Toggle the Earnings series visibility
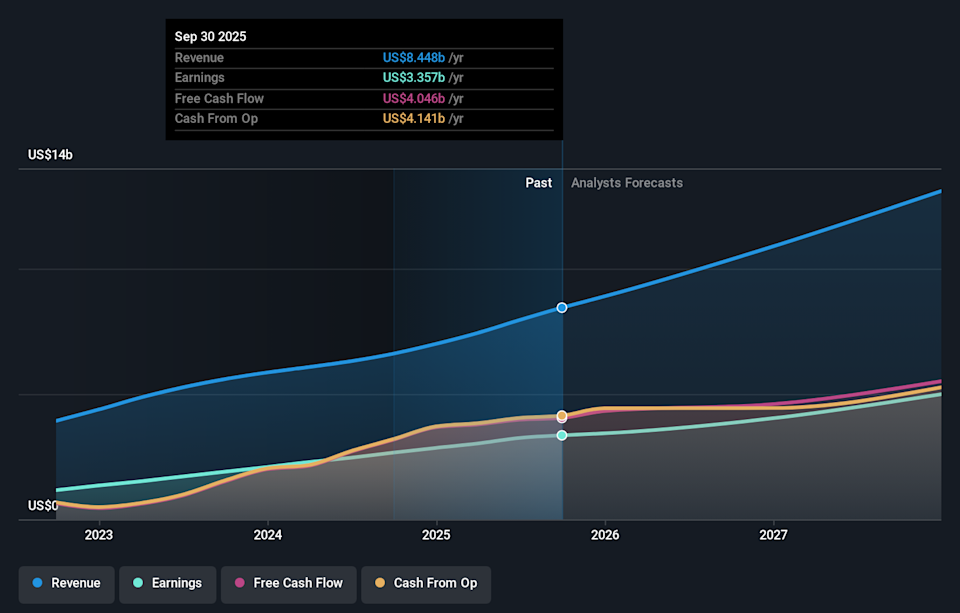 pos(167,583)
